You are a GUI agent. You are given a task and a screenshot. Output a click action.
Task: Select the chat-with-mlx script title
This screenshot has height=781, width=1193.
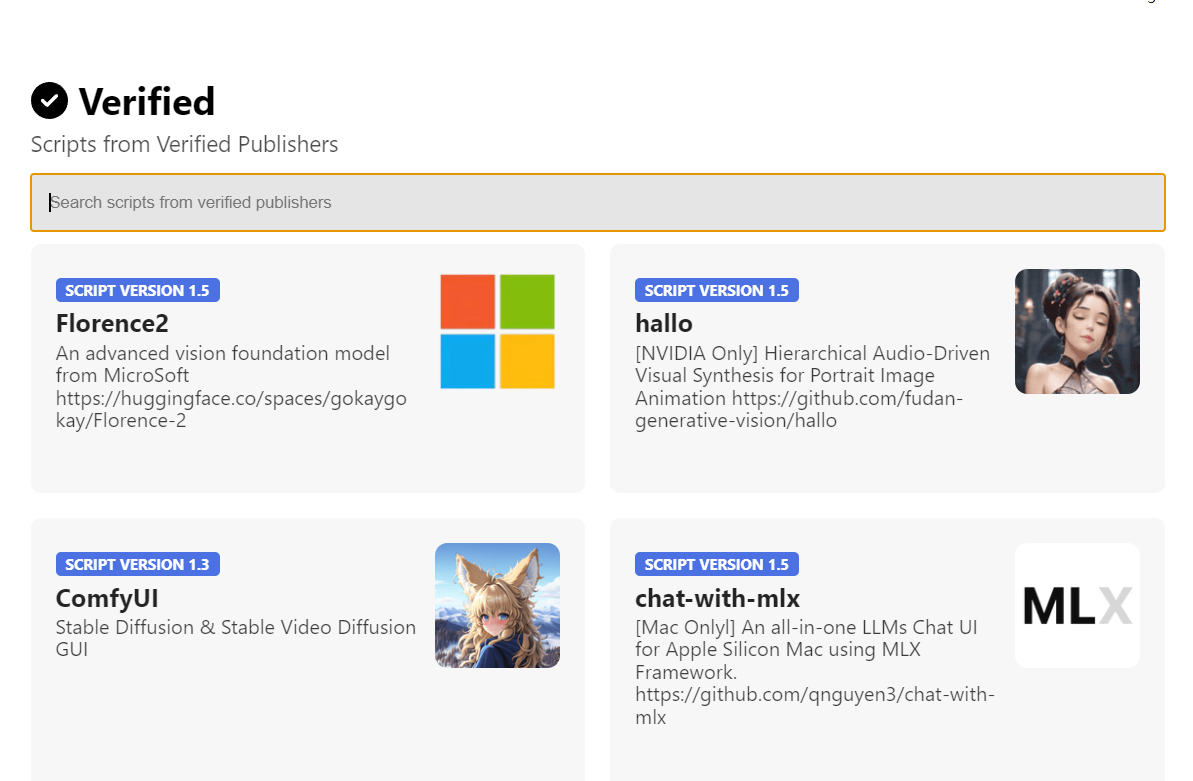pyautogui.click(x=717, y=598)
